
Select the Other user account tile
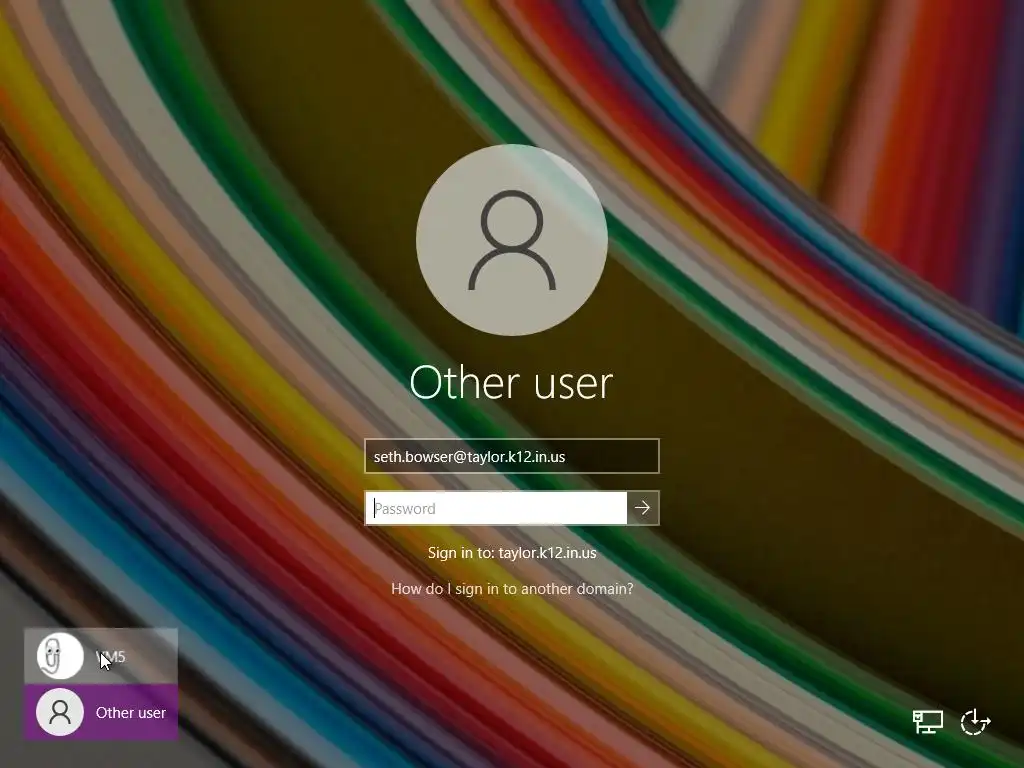101,712
